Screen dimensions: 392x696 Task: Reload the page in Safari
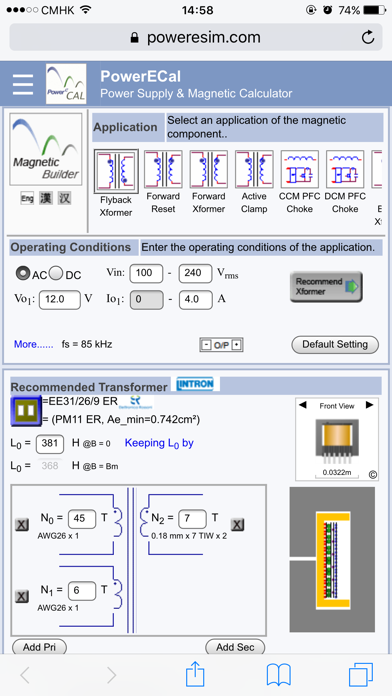[368, 38]
